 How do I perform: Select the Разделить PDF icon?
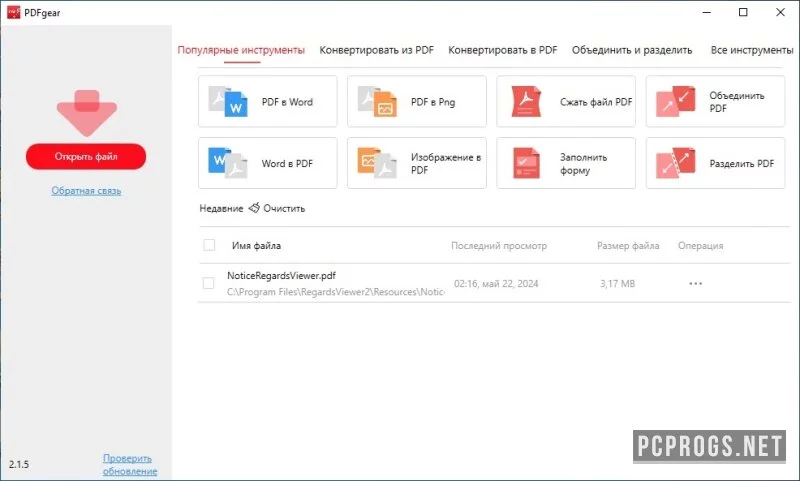pyautogui.click(x=676, y=163)
